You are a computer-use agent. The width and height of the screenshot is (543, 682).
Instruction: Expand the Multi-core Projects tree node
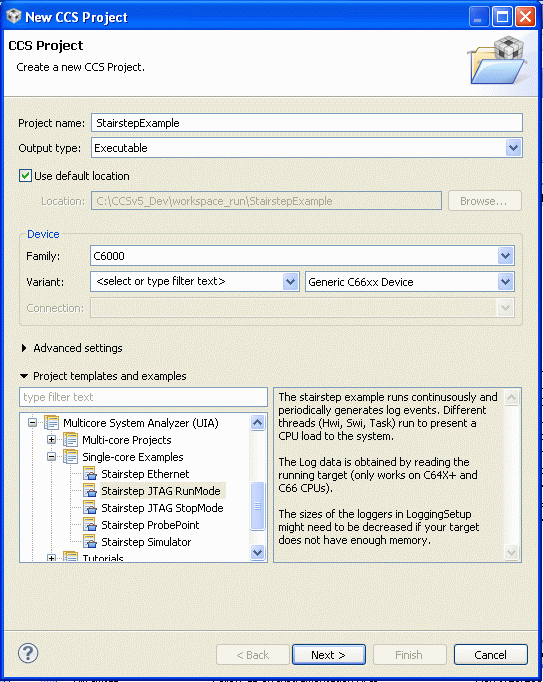pyautogui.click(x=51, y=440)
